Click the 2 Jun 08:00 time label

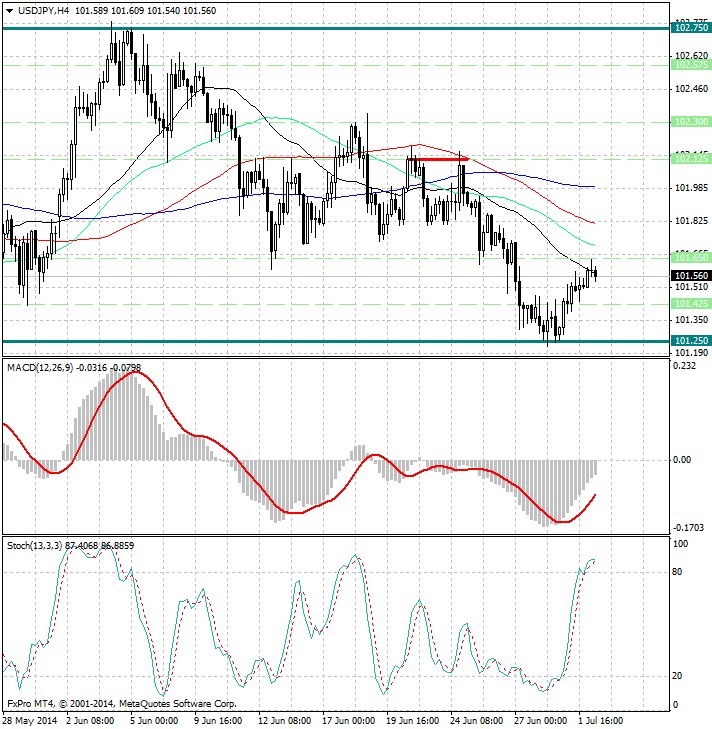tap(91, 721)
